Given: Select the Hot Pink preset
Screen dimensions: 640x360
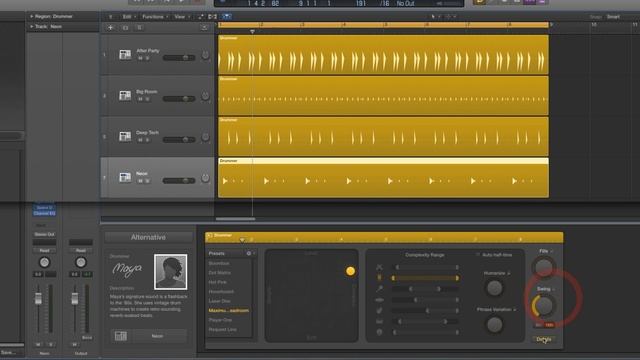Looking at the screenshot, I should point(218,282).
